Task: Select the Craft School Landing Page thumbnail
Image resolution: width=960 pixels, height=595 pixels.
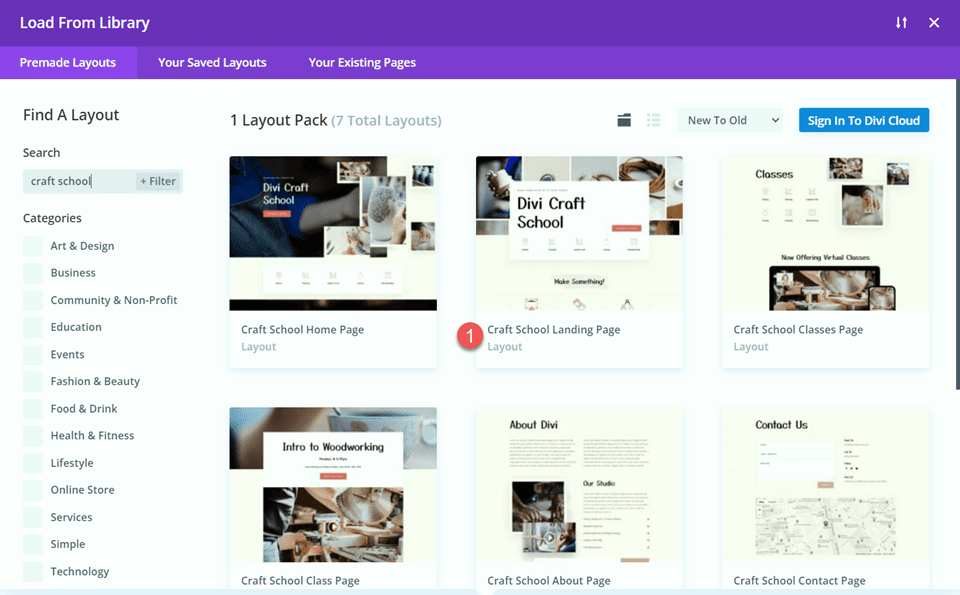Action: [x=579, y=233]
